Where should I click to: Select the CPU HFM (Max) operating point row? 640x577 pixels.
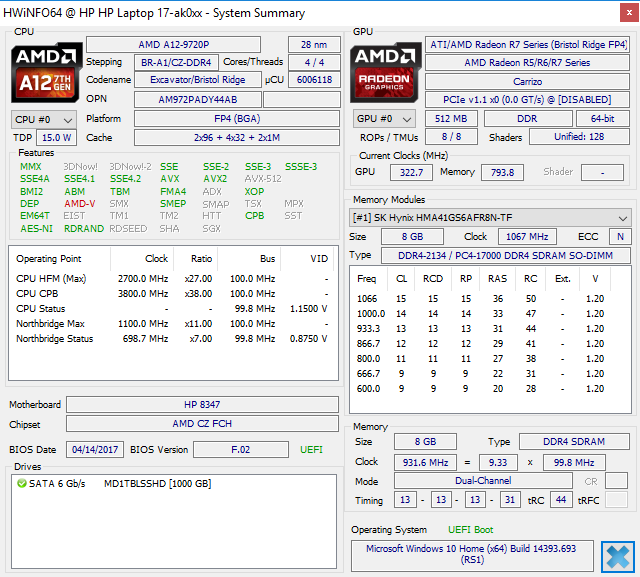point(173,279)
